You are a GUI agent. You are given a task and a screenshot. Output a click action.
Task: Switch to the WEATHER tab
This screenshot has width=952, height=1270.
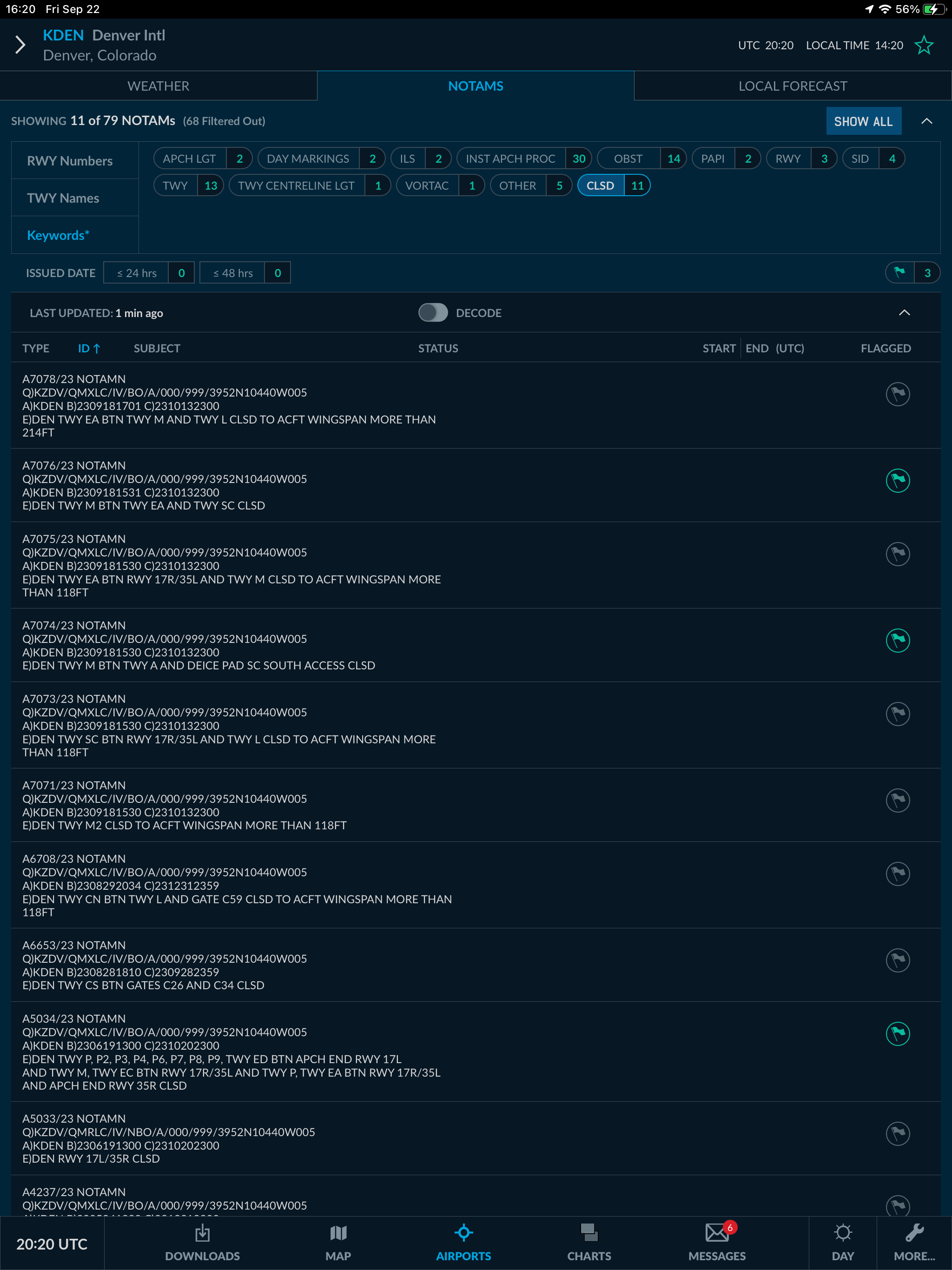tap(159, 86)
